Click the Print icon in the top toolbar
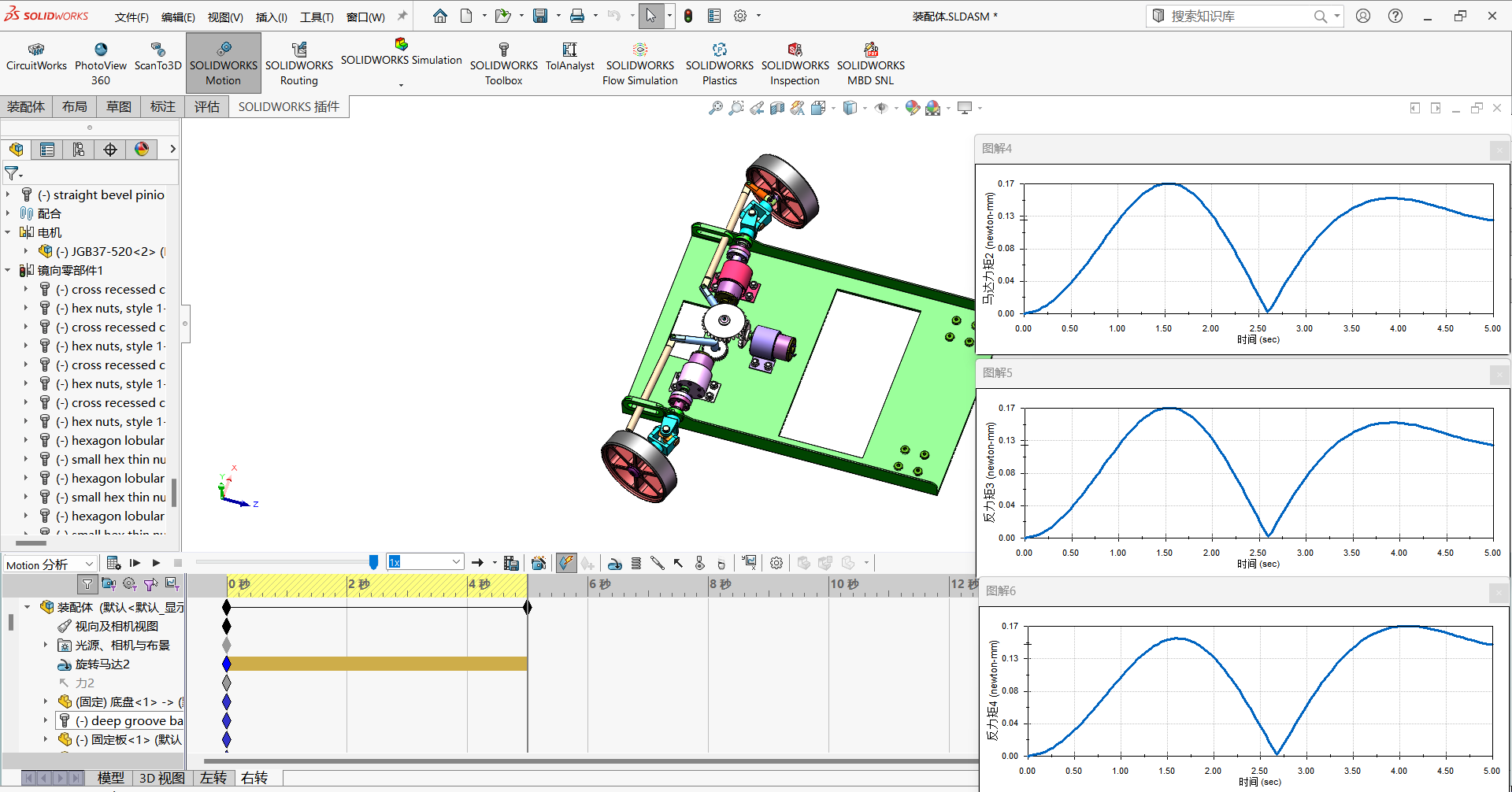Image resolution: width=1512 pixels, height=792 pixels. point(577,16)
